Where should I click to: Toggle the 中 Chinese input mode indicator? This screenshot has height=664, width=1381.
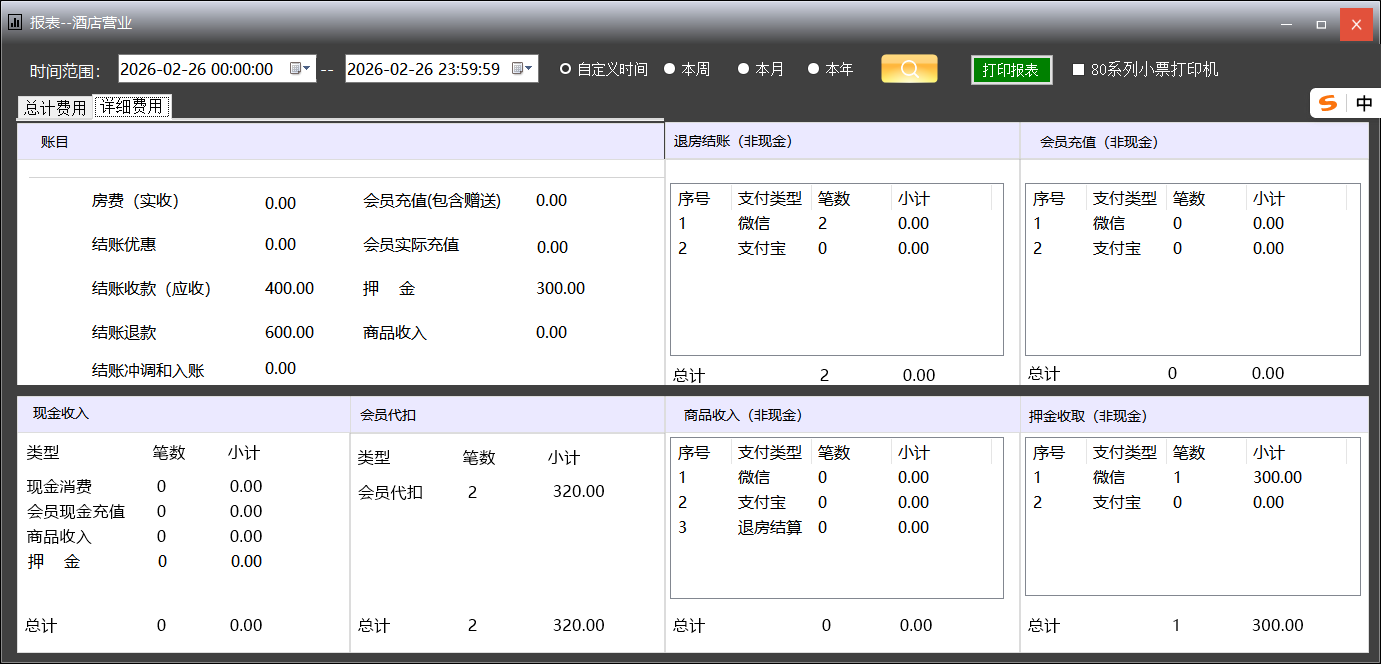coord(1364,103)
